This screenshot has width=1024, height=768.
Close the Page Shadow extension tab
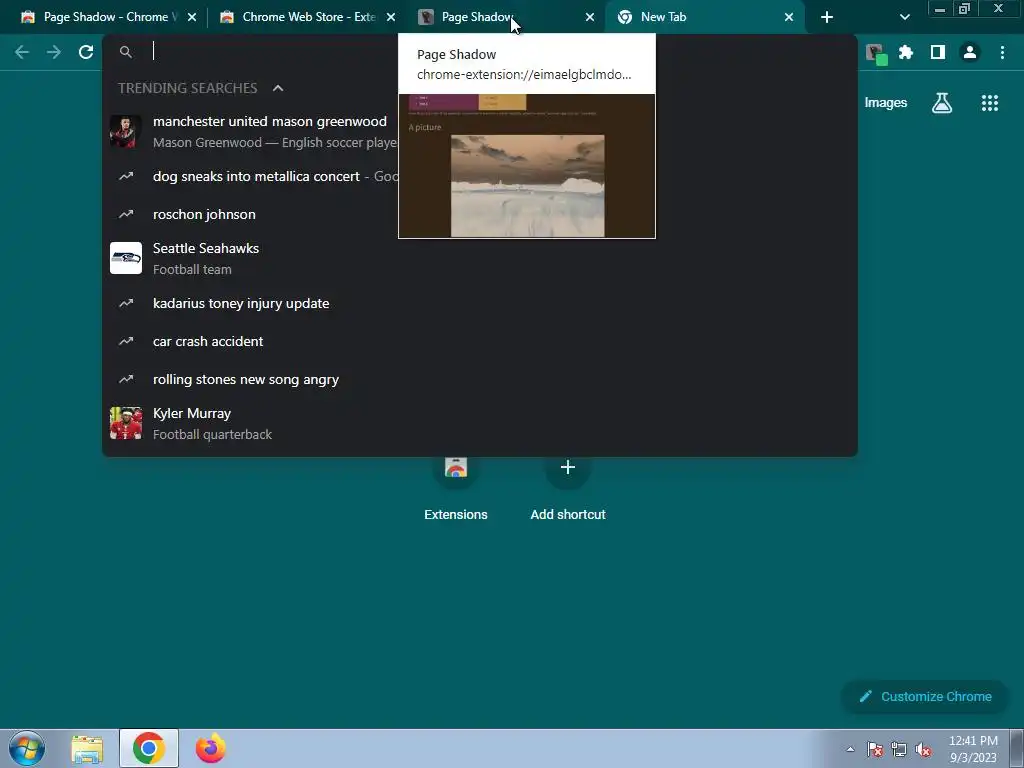590,17
